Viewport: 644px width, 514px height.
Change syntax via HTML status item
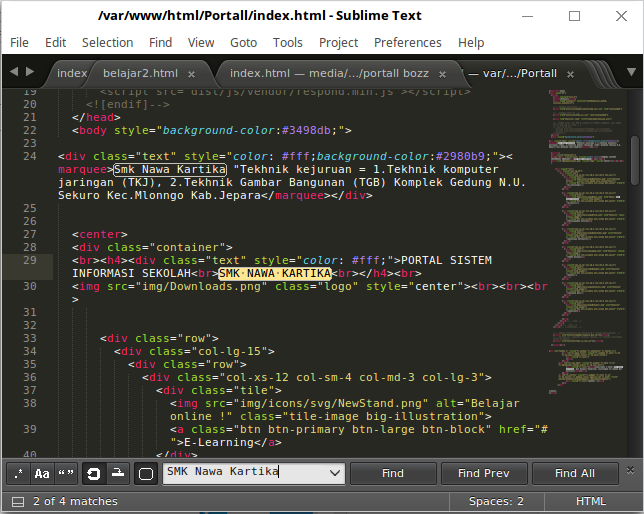(x=591, y=501)
